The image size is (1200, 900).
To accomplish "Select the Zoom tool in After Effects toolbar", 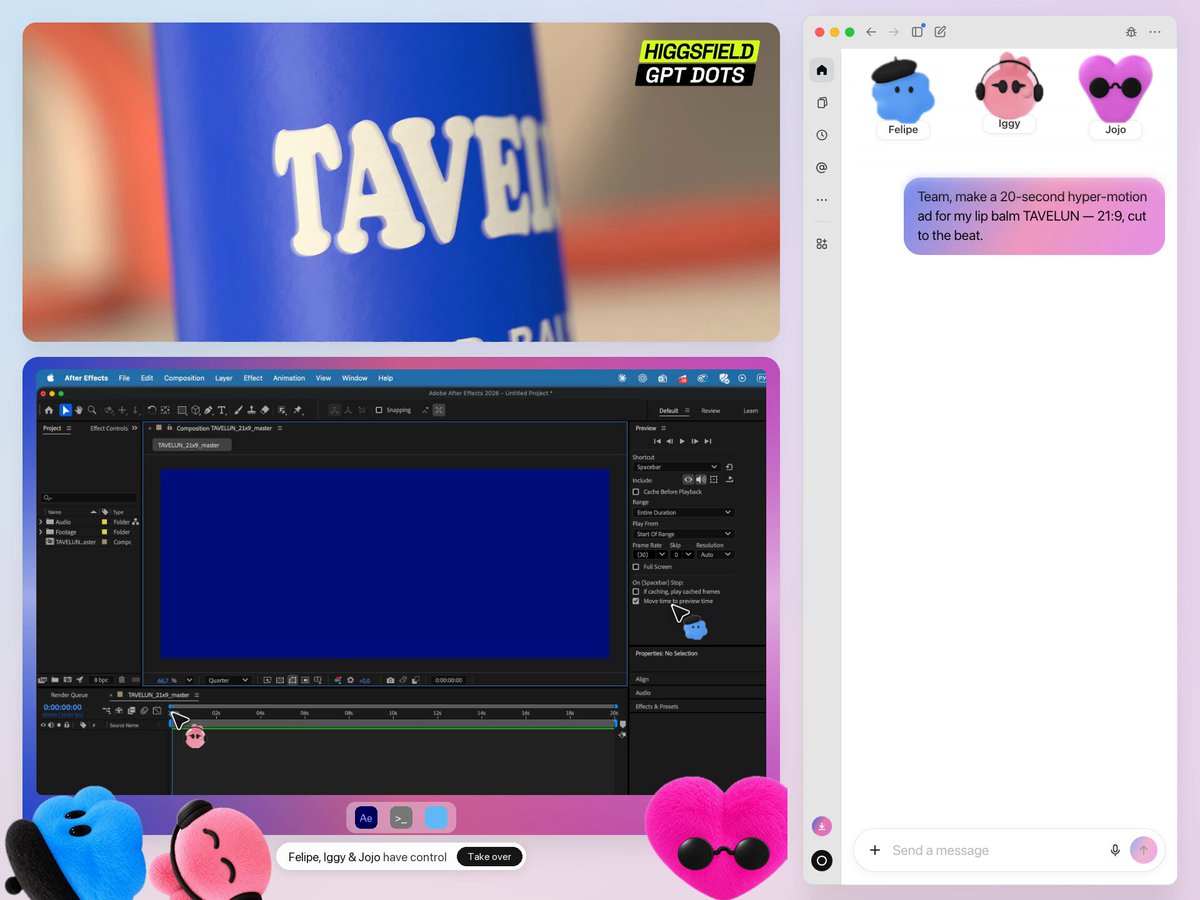I will pyautogui.click(x=92, y=410).
